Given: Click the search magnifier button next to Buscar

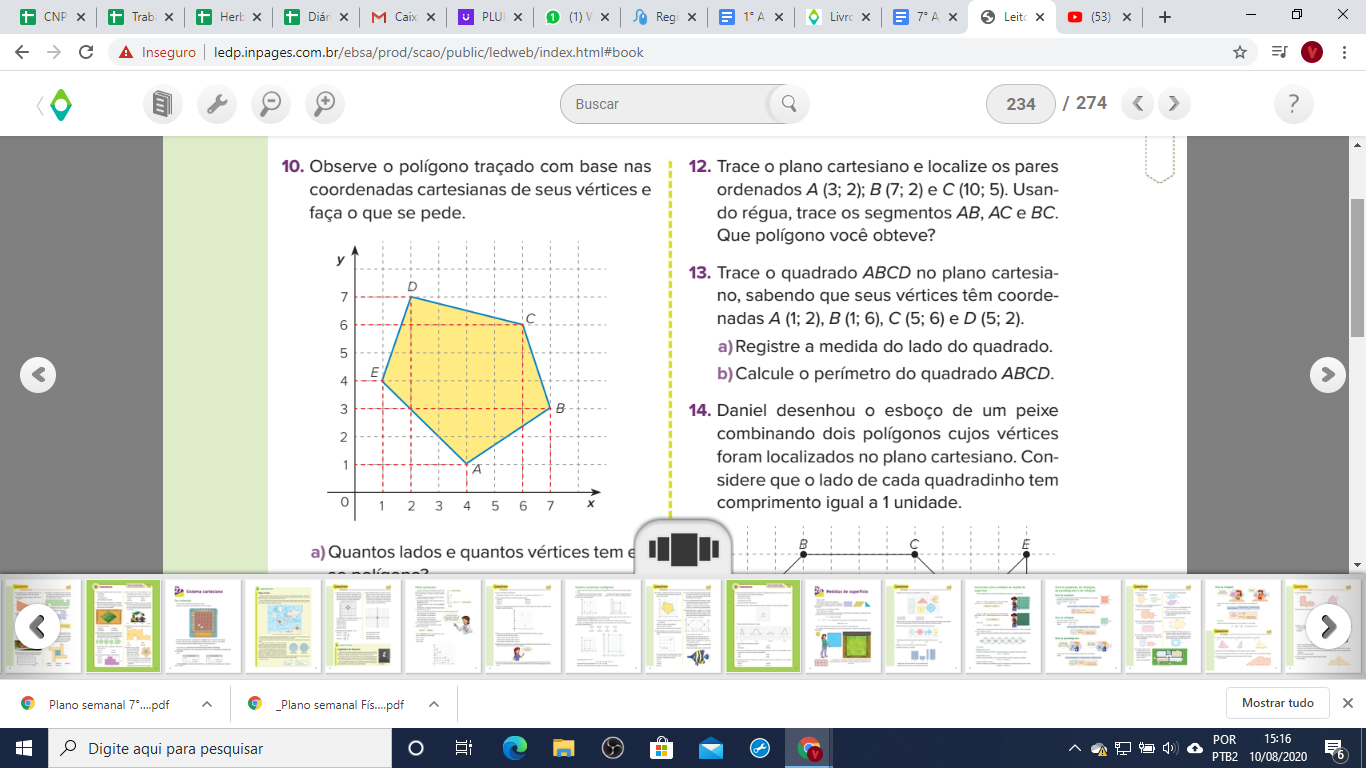Looking at the screenshot, I should click(x=788, y=104).
